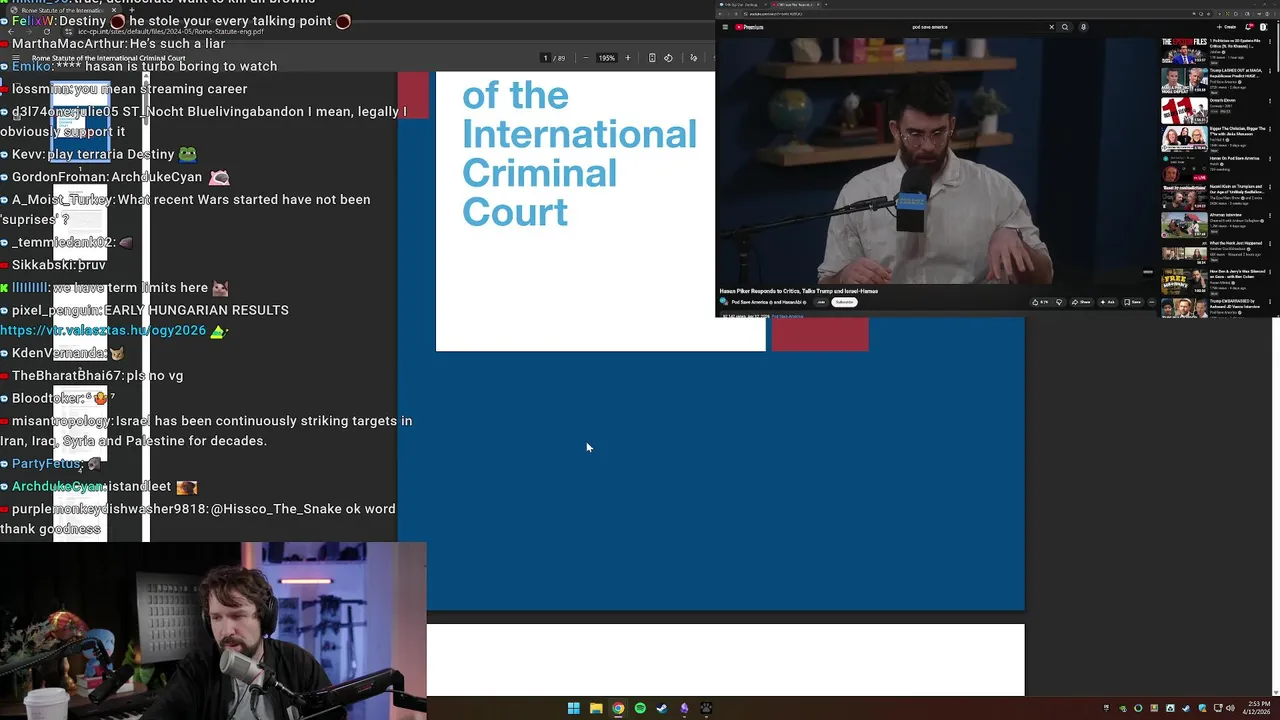1280x720 pixels.
Task: Open Chrome from the taskbar
Action: (618, 708)
